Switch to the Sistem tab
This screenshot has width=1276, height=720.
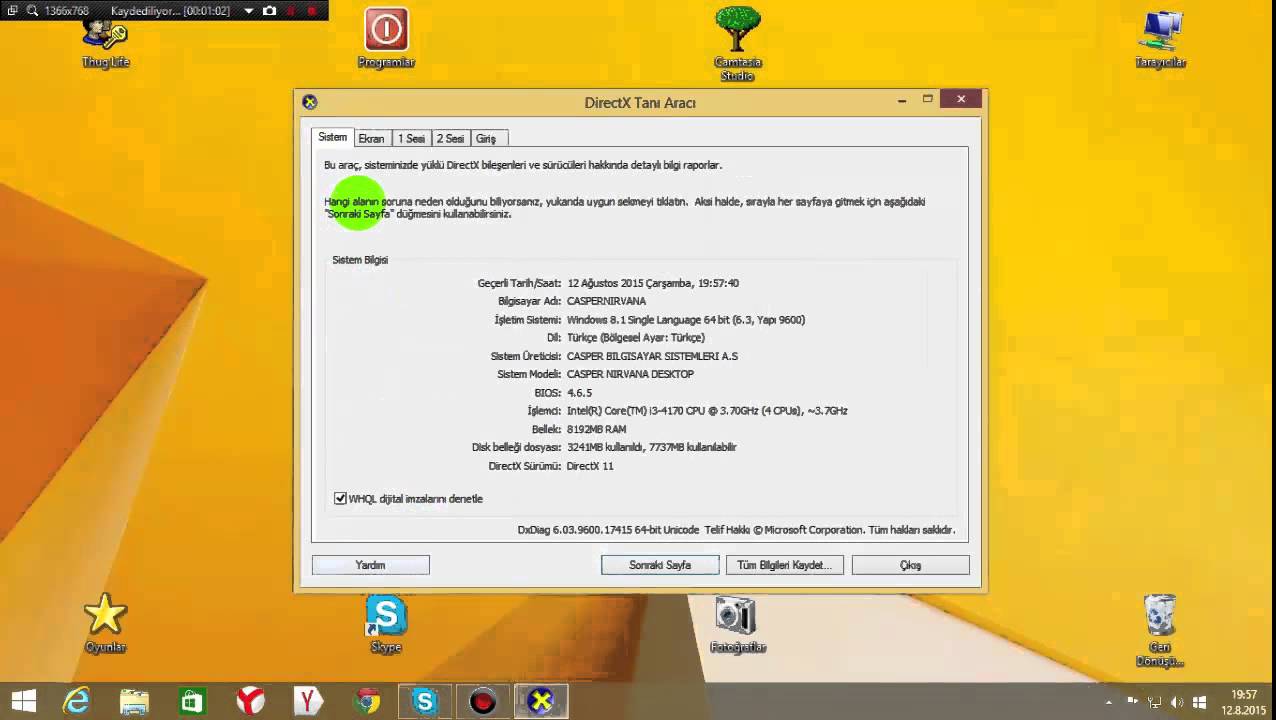[x=333, y=137]
